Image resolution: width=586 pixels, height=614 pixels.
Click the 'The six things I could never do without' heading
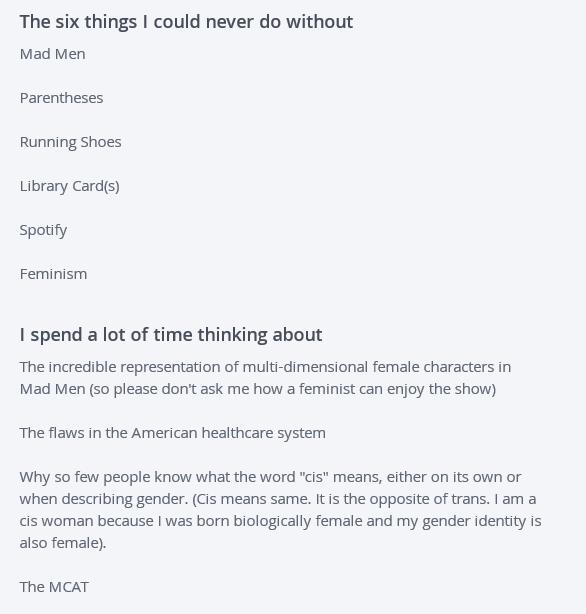click(x=186, y=22)
